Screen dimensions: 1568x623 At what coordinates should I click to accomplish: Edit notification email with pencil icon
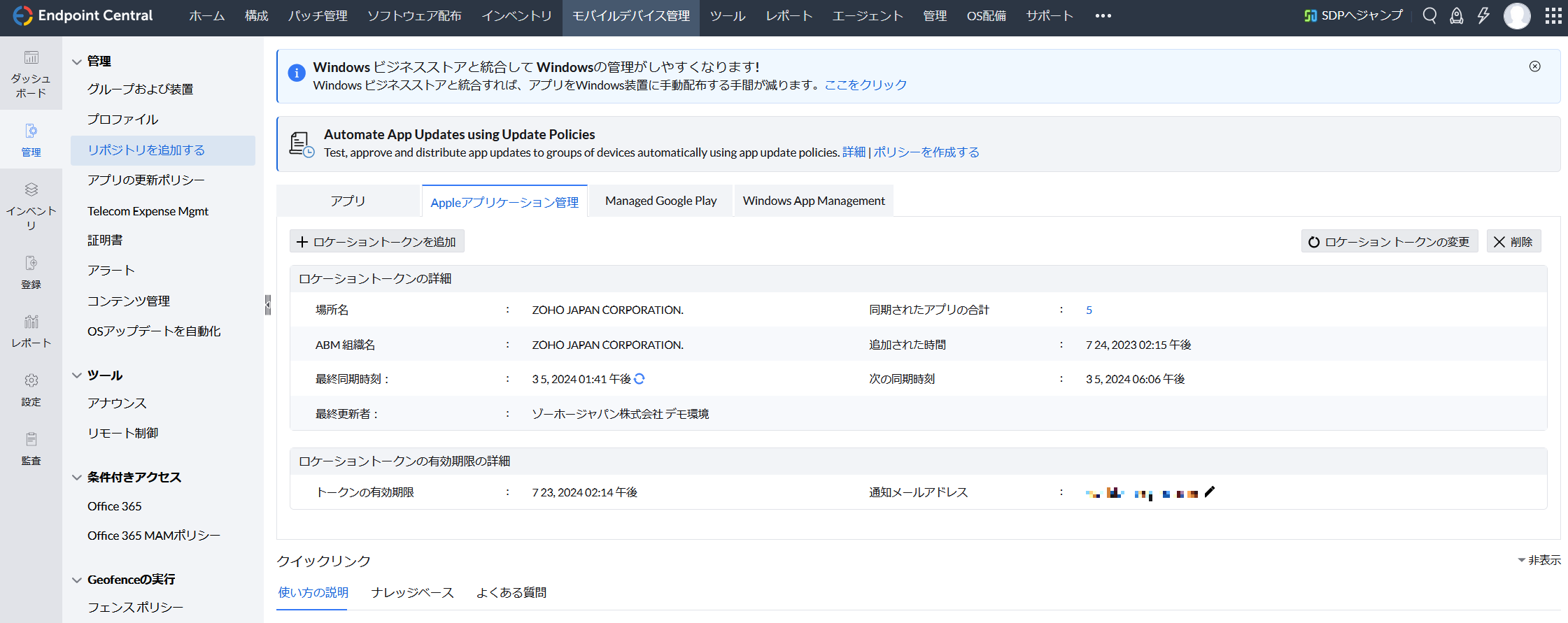click(x=1210, y=492)
